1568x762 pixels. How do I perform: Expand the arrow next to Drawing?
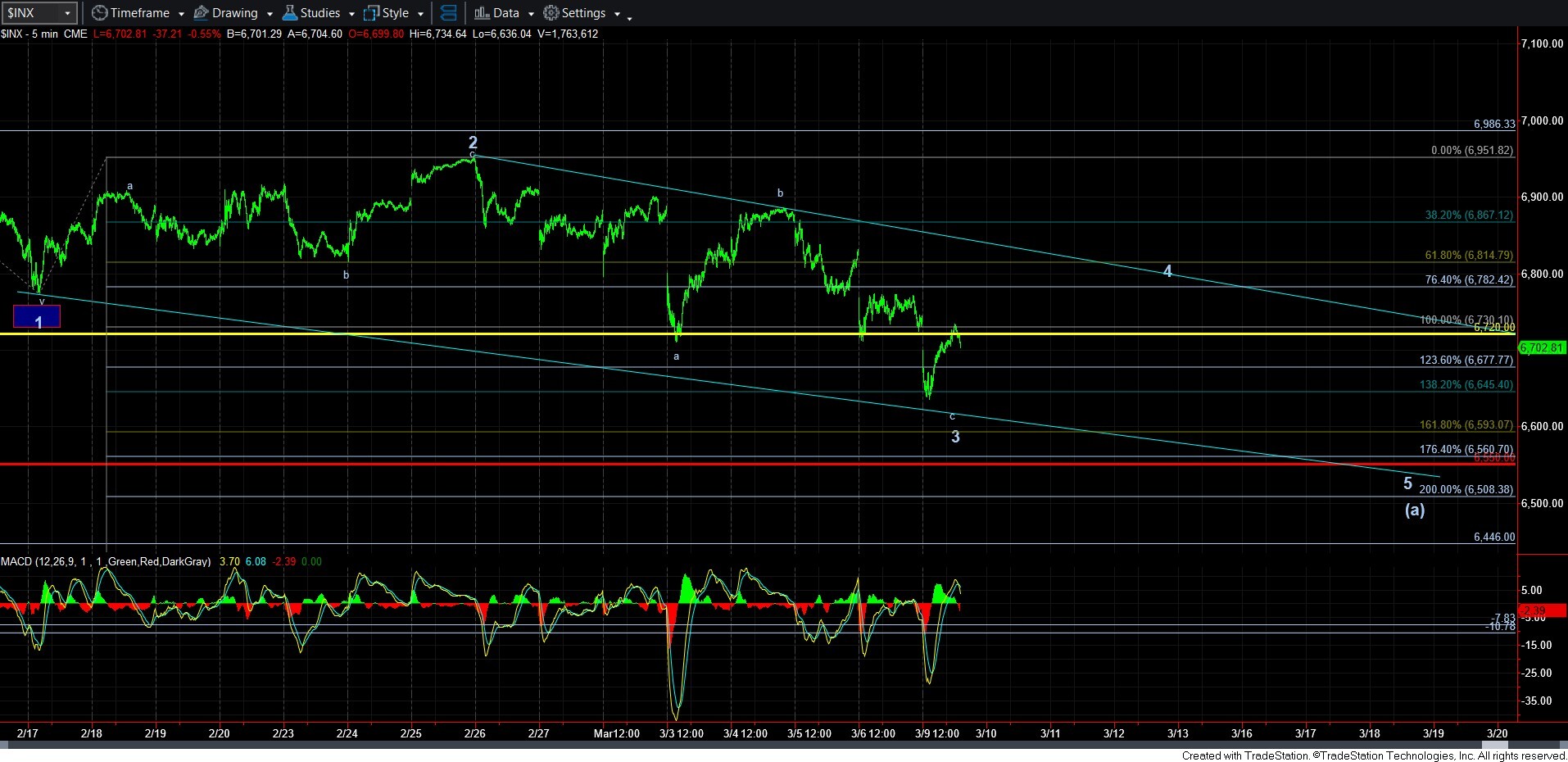point(270,14)
